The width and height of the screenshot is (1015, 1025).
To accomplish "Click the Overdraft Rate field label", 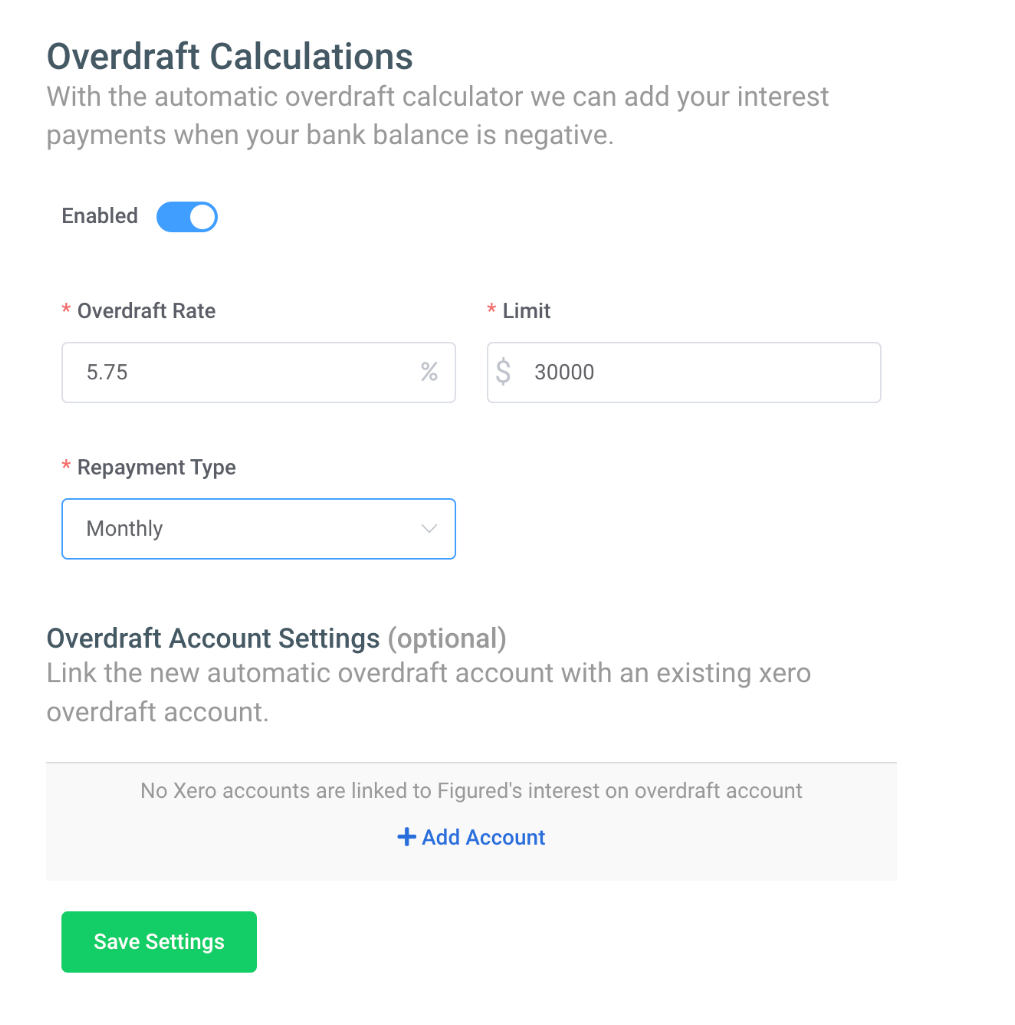I will point(146,311).
